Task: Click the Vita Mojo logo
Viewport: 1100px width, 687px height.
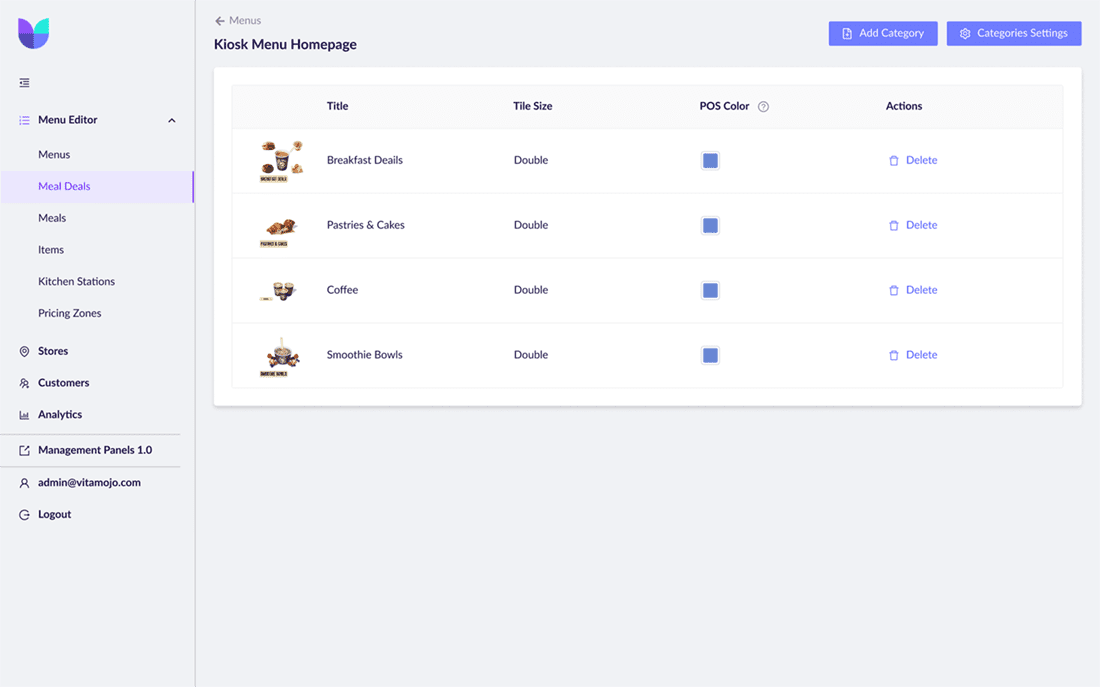Action: pos(33,33)
